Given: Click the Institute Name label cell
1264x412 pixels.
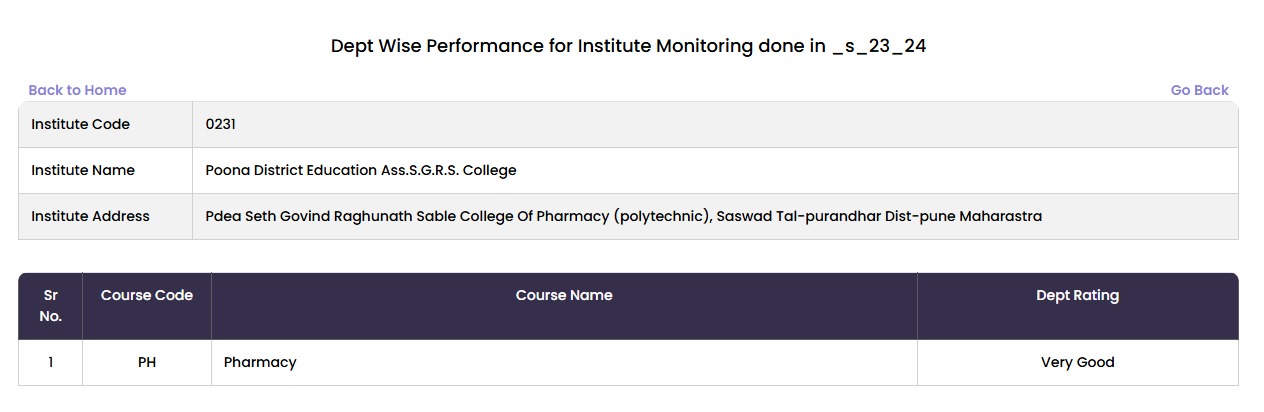Looking at the screenshot, I should click(x=105, y=171).
